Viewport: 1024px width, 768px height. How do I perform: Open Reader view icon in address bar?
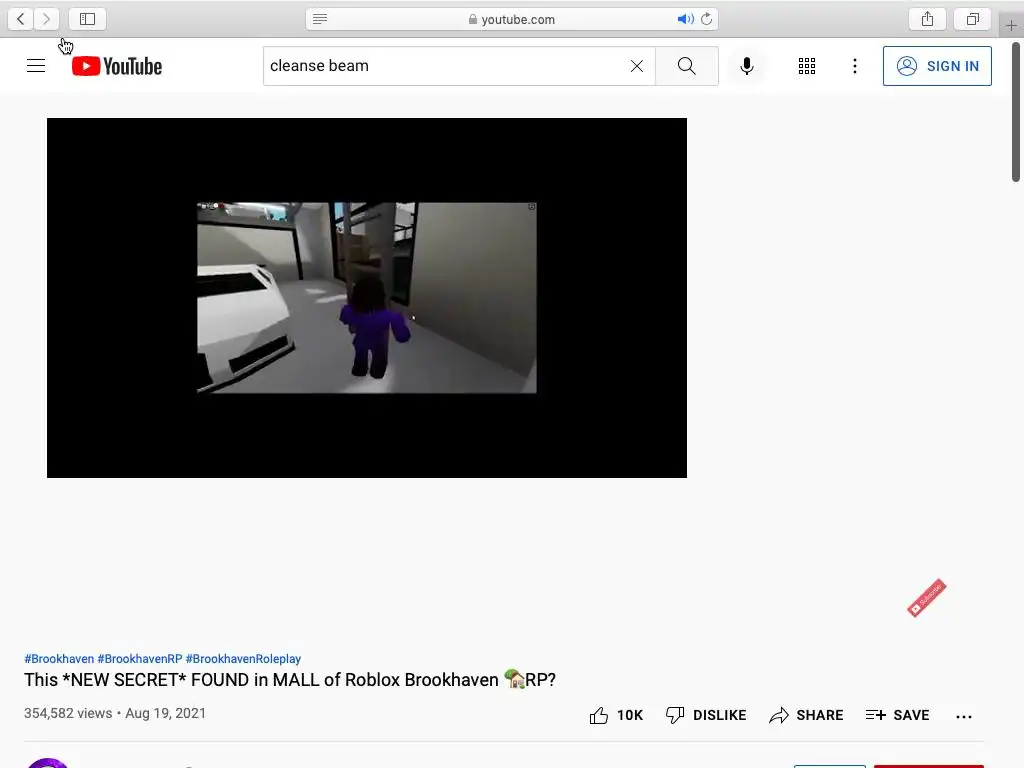point(320,19)
